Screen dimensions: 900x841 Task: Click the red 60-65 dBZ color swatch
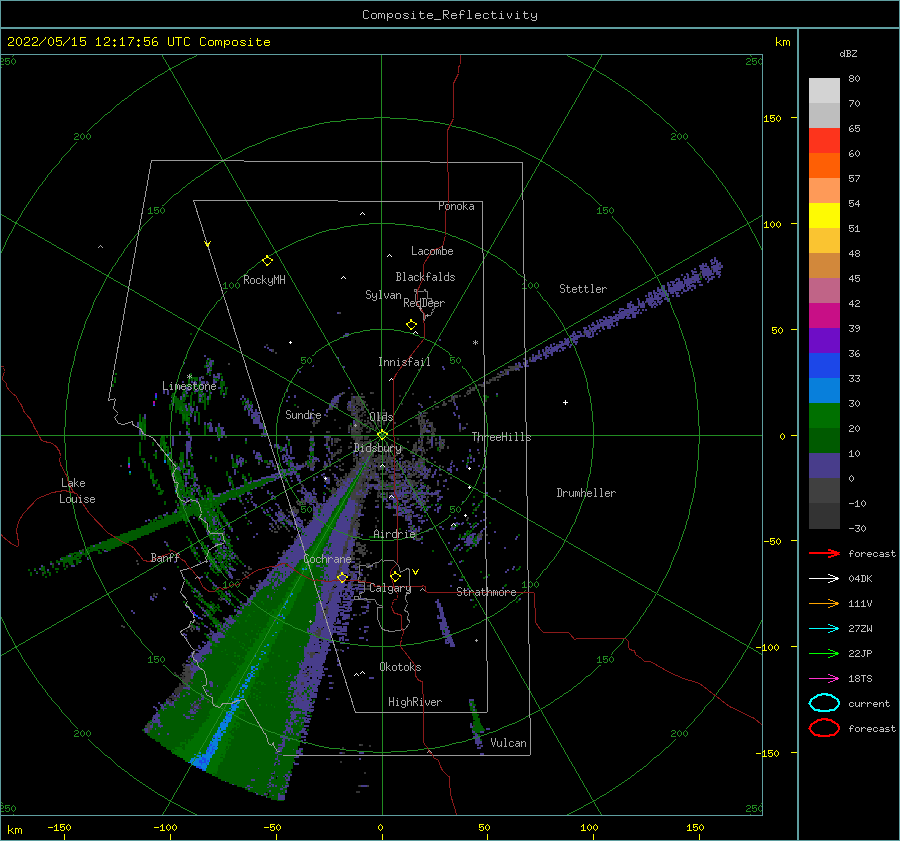pyautogui.click(x=824, y=141)
